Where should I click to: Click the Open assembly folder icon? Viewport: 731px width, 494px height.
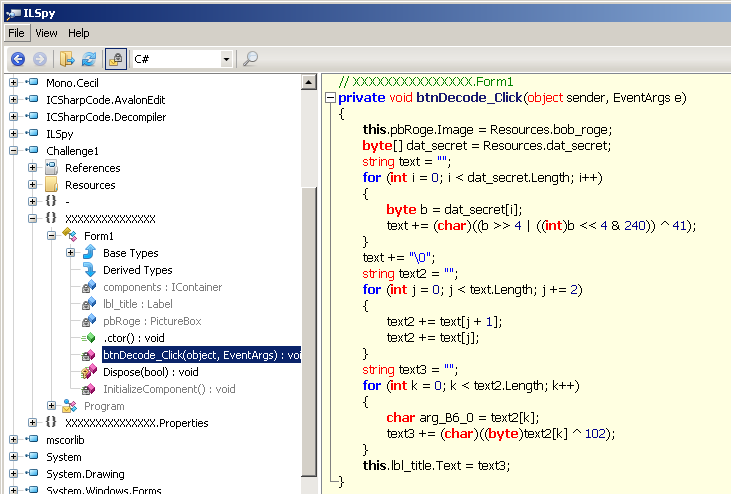pos(67,59)
